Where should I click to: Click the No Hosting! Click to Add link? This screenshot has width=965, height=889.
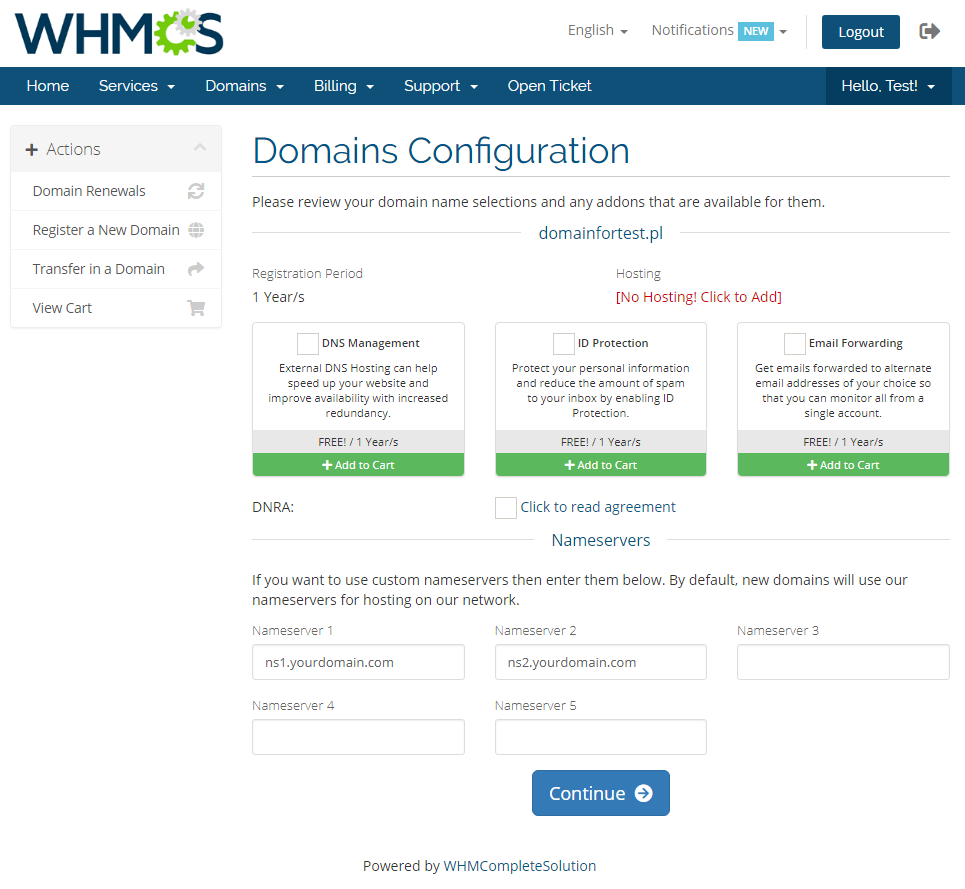tap(699, 297)
